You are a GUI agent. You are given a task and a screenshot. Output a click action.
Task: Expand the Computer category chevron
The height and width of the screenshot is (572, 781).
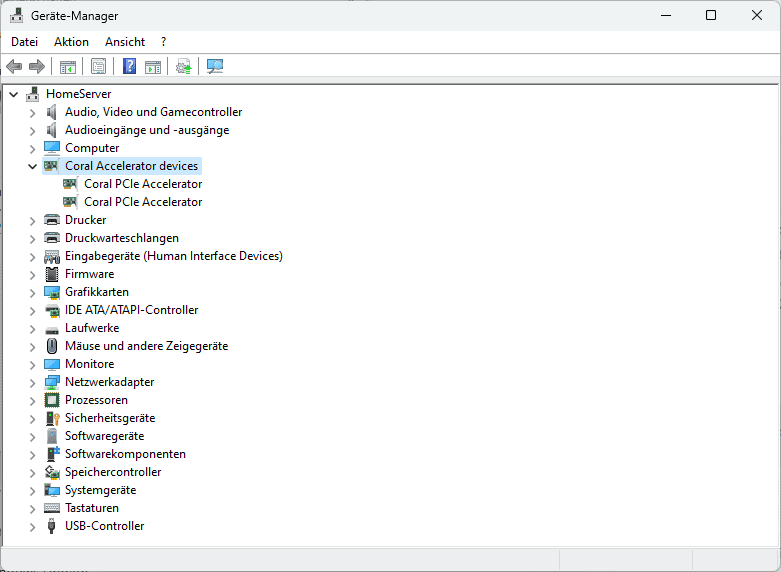[33, 148]
